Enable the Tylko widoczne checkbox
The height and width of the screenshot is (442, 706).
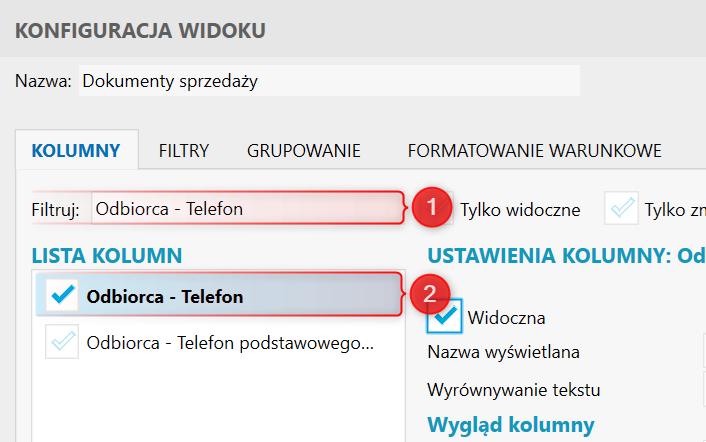click(437, 208)
